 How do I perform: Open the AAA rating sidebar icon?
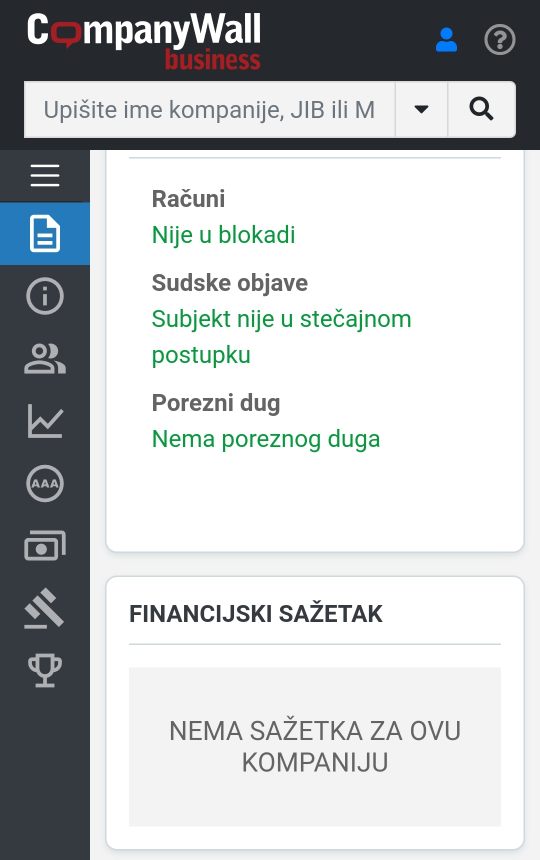coord(45,483)
